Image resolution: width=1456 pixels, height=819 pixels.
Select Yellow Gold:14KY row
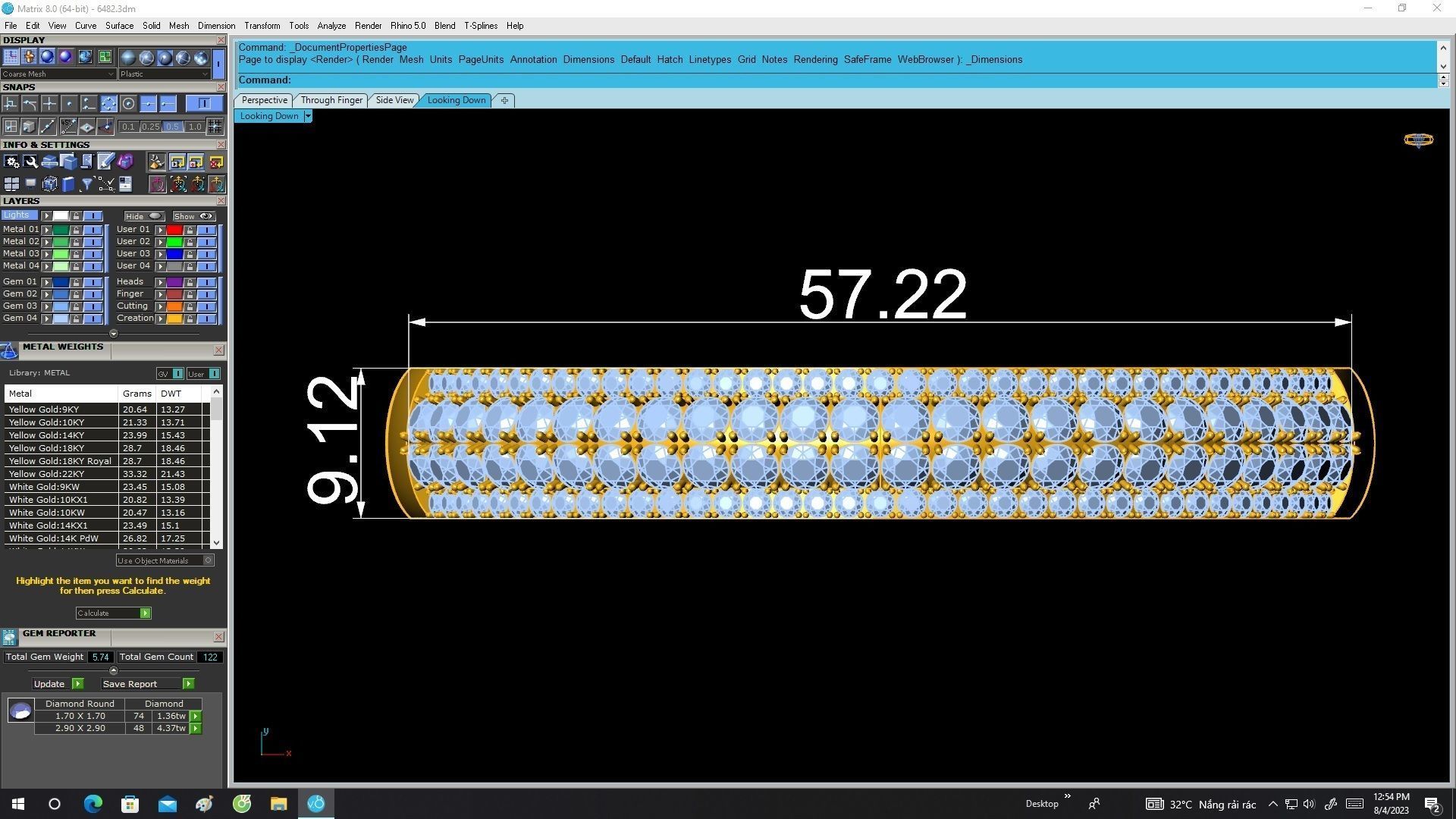(106, 435)
